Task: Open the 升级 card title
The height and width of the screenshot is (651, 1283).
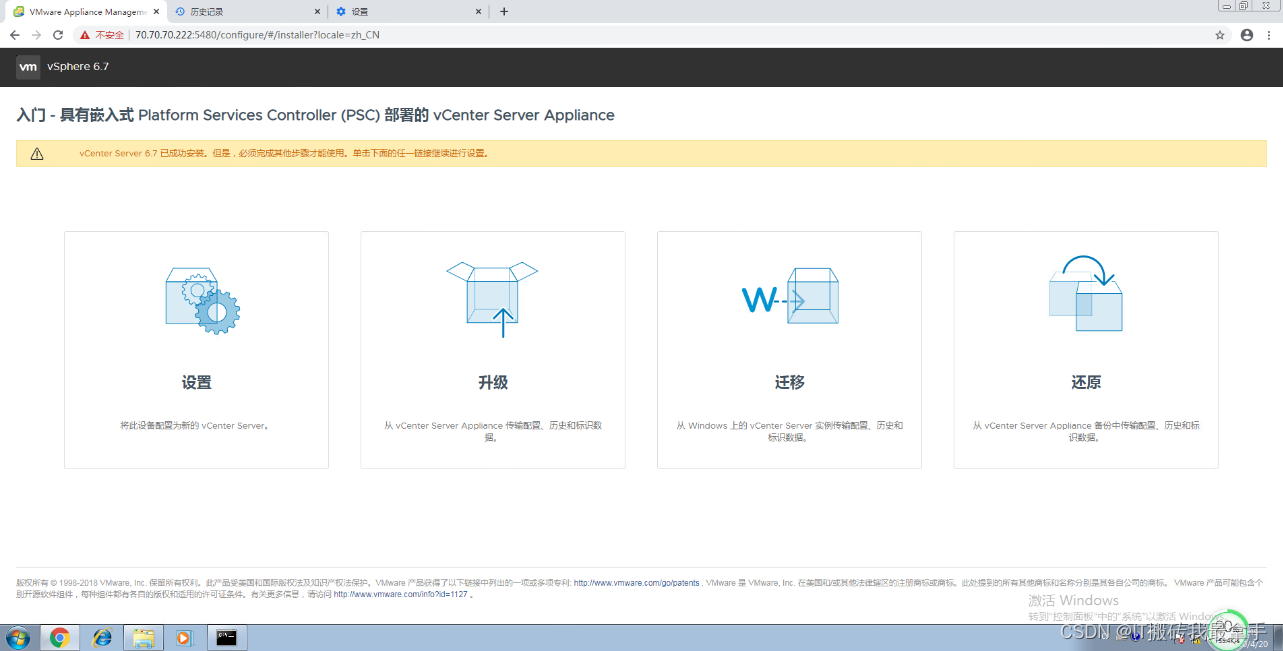Action: point(493,383)
